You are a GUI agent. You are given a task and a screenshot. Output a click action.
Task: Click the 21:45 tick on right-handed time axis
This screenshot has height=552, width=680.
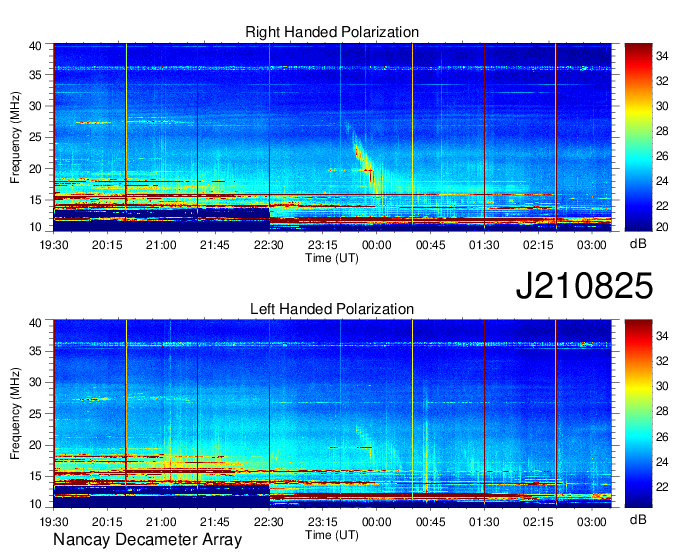click(x=215, y=245)
